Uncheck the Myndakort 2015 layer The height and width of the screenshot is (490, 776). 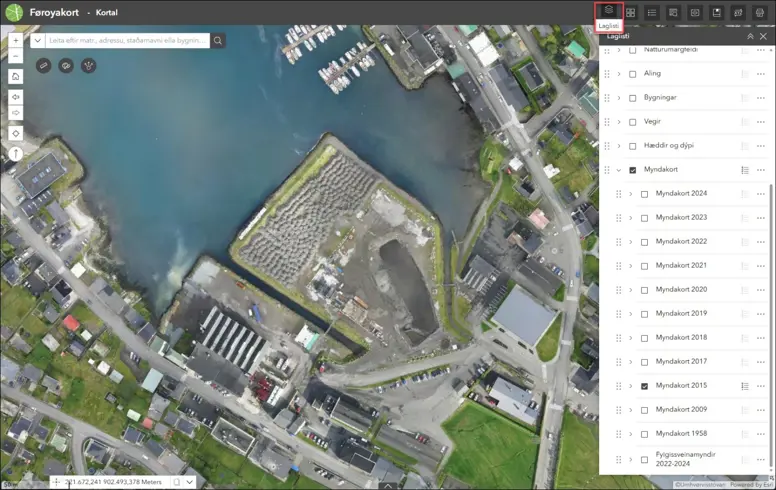pos(644,386)
